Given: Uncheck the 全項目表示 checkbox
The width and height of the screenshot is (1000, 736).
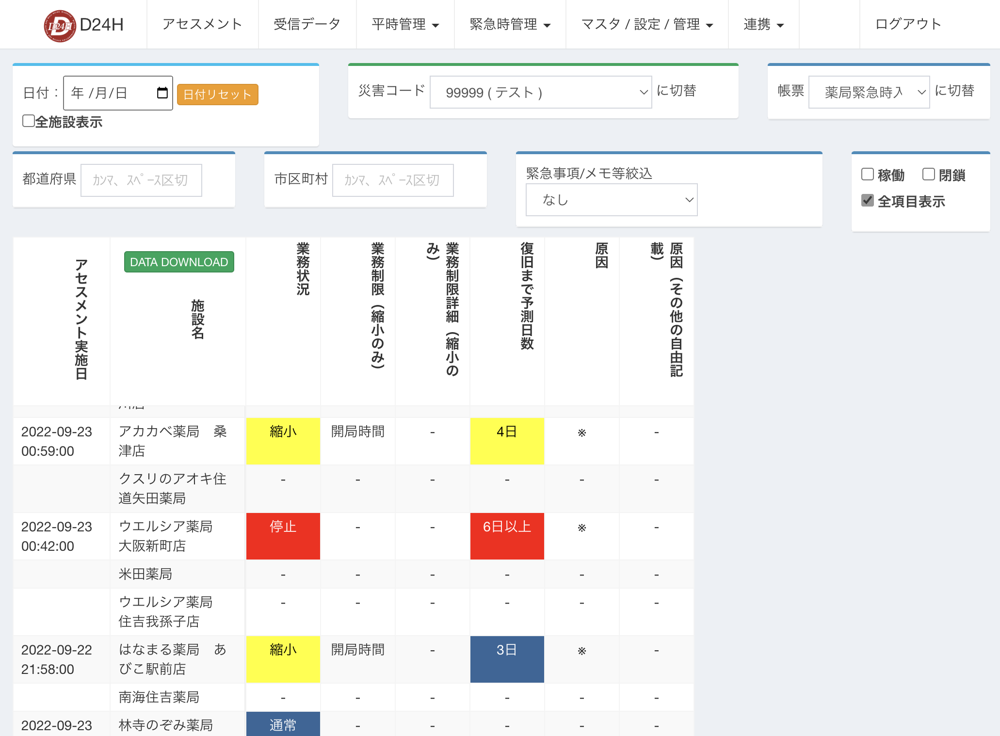Looking at the screenshot, I should pyautogui.click(x=867, y=200).
